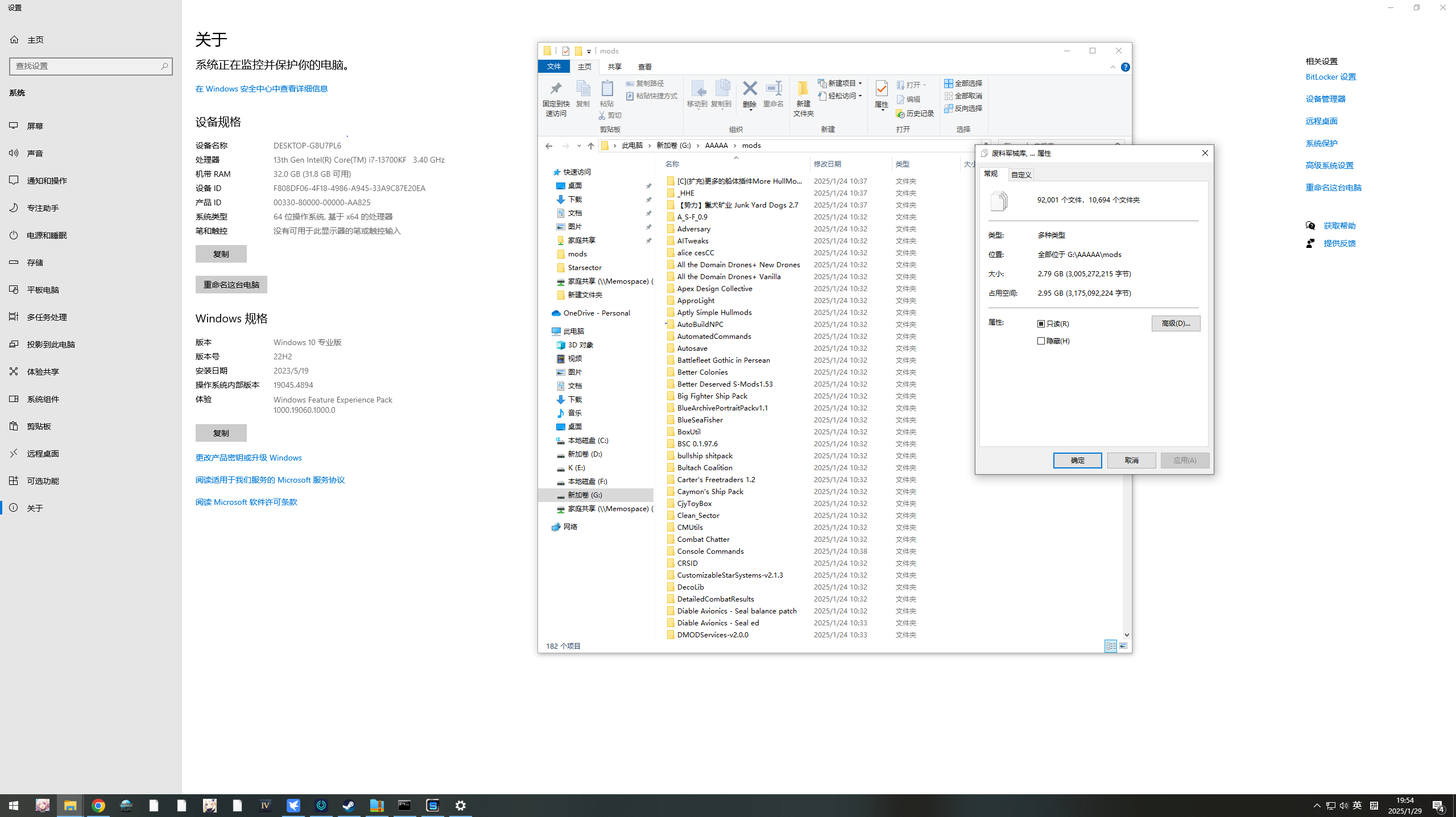
Task: Click the Find a setting search box
Action: click(x=85, y=66)
